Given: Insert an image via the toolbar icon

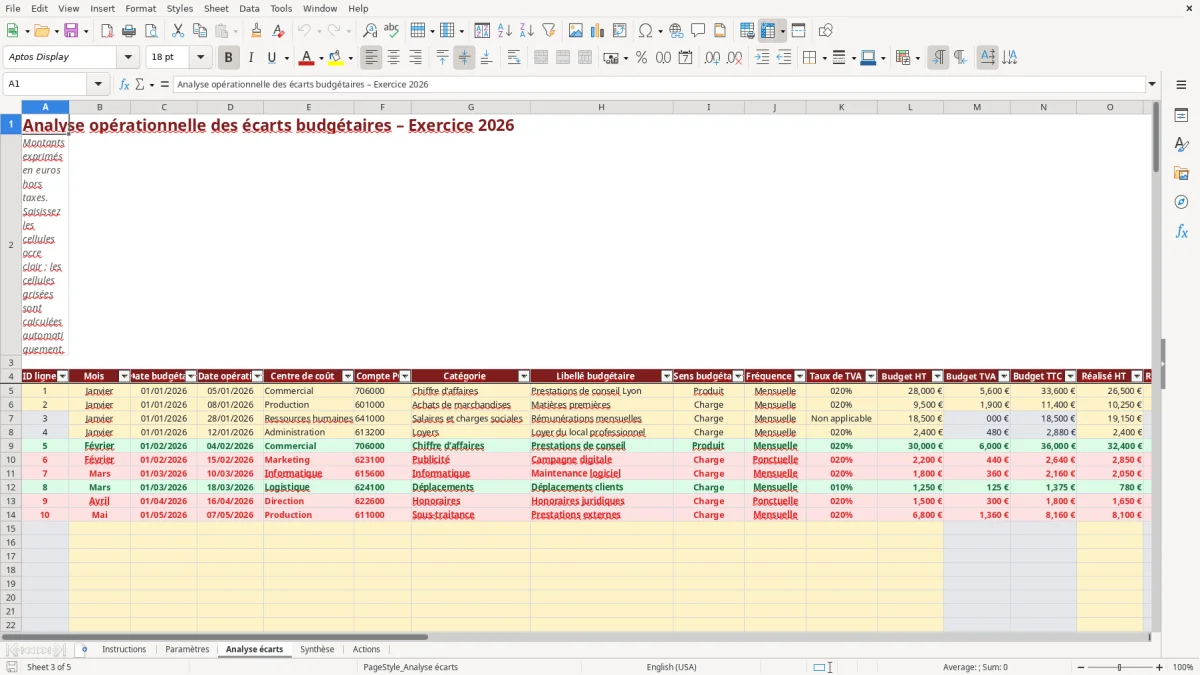Looking at the screenshot, I should pos(576,31).
